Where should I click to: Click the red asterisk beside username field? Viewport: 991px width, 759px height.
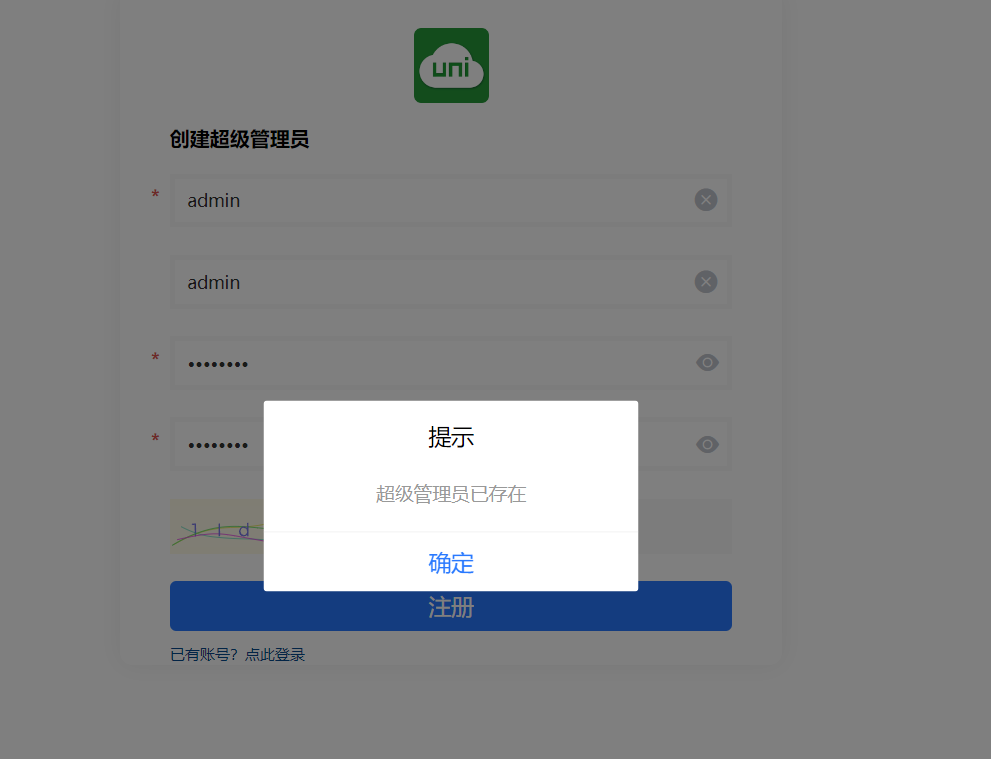[155, 195]
